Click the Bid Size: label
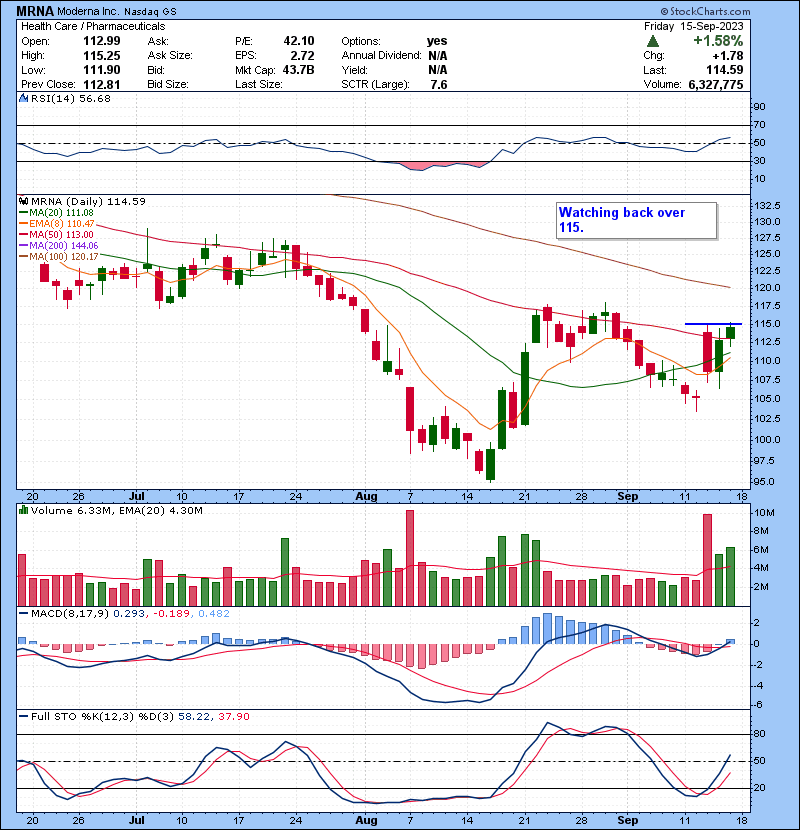 (168, 85)
